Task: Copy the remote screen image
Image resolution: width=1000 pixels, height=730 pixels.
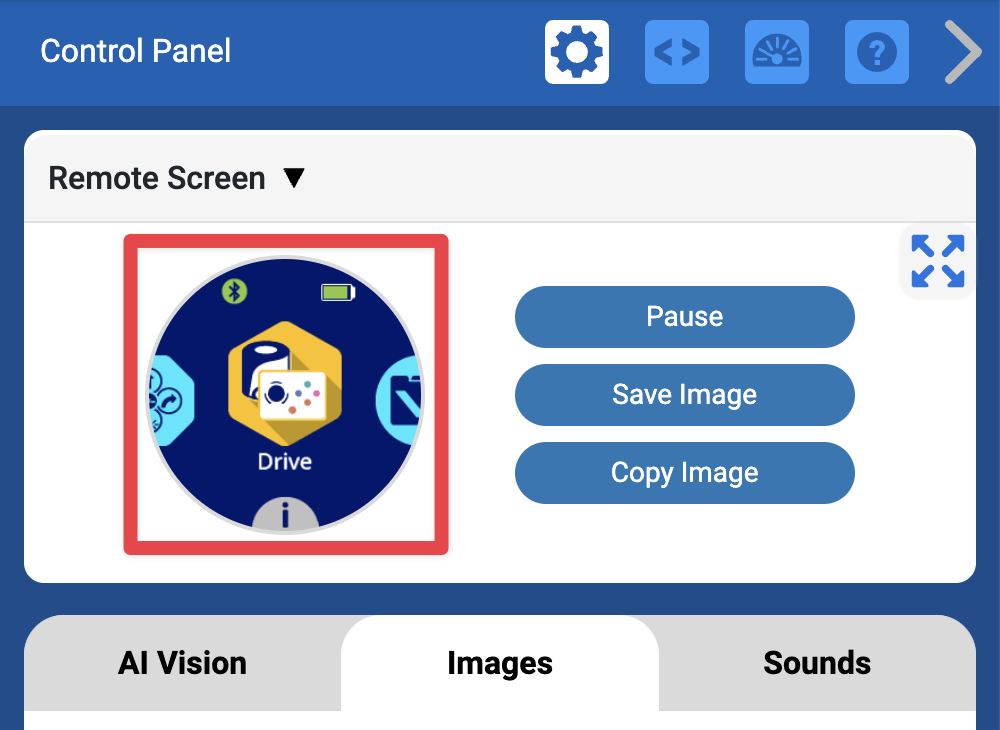Action: pos(684,472)
